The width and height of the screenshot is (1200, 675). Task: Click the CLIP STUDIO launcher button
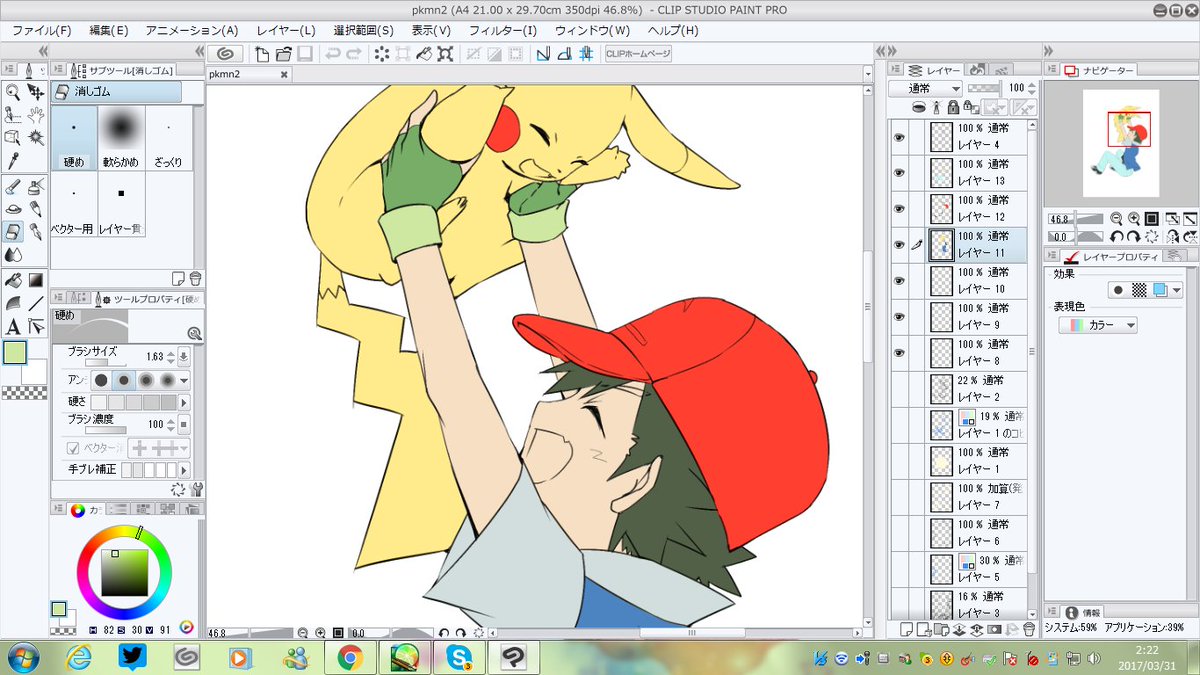click(x=226, y=54)
